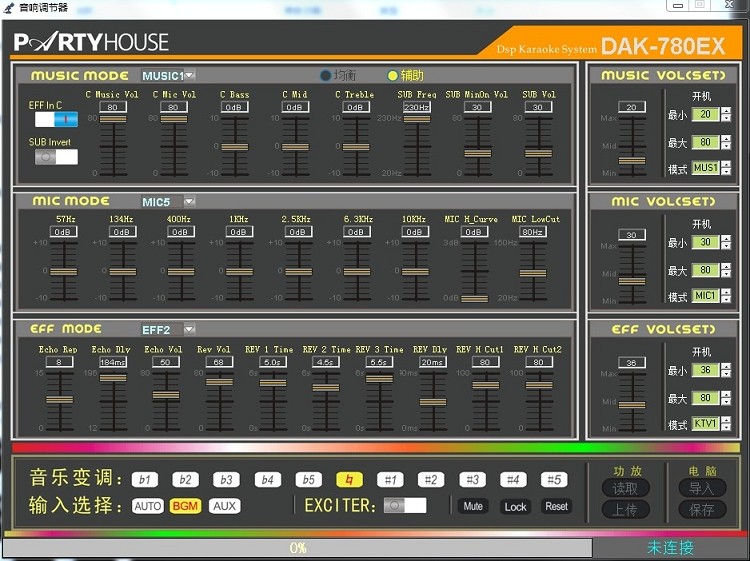Click the Echo Rep value field

[59, 362]
